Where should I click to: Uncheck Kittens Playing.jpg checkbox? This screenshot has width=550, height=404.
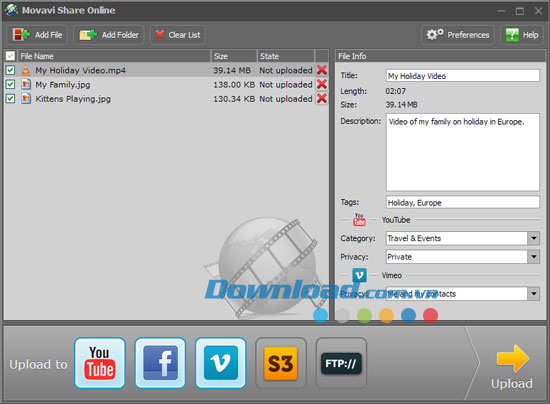coord(10,99)
